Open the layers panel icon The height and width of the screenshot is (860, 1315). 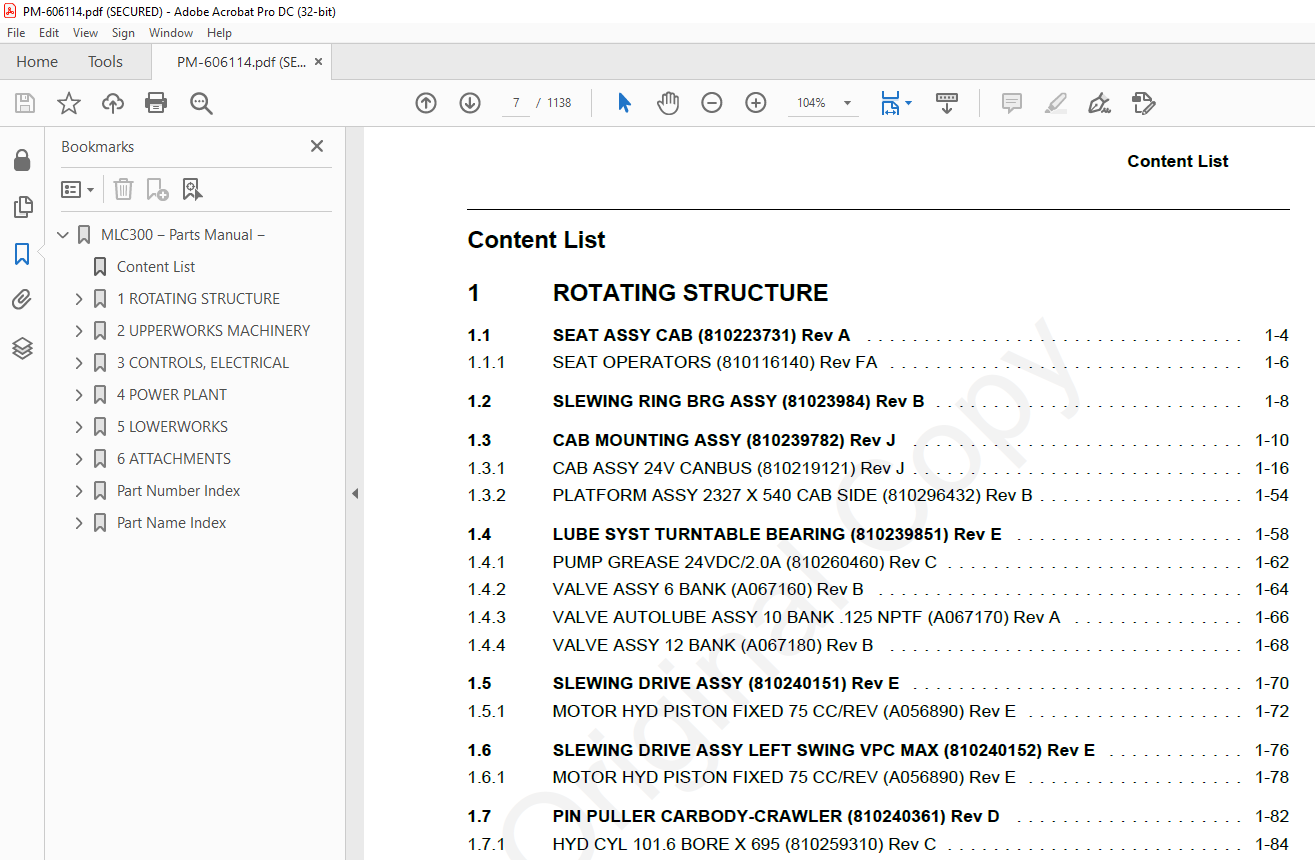[x=22, y=348]
